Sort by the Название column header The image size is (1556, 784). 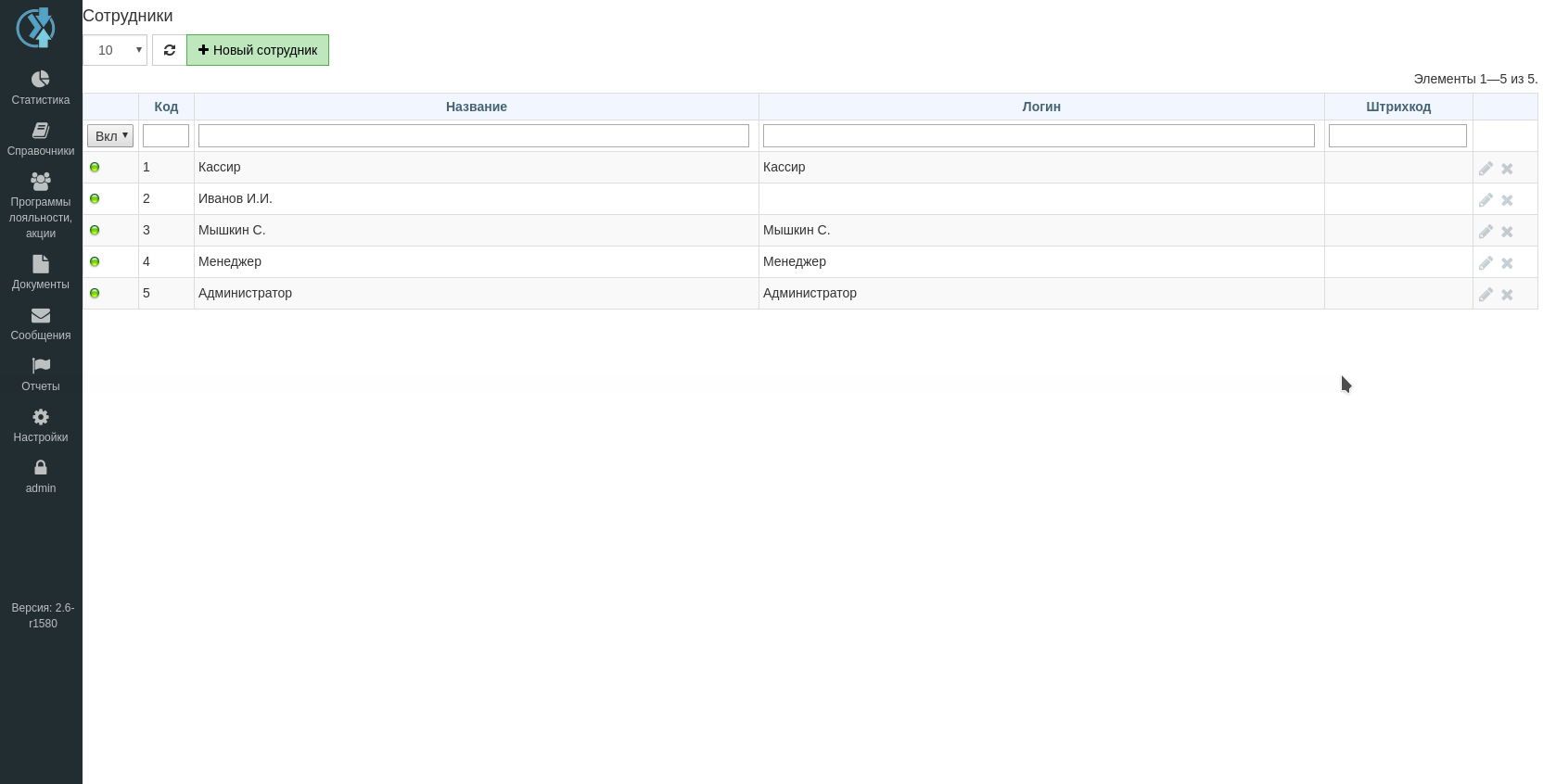477,107
